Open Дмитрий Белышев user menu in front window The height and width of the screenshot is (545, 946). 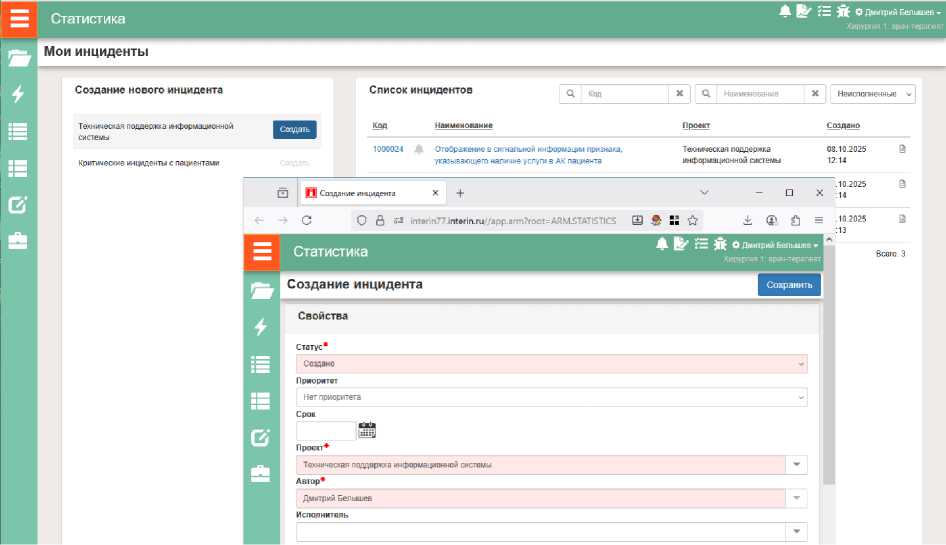click(x=775, y=245)
